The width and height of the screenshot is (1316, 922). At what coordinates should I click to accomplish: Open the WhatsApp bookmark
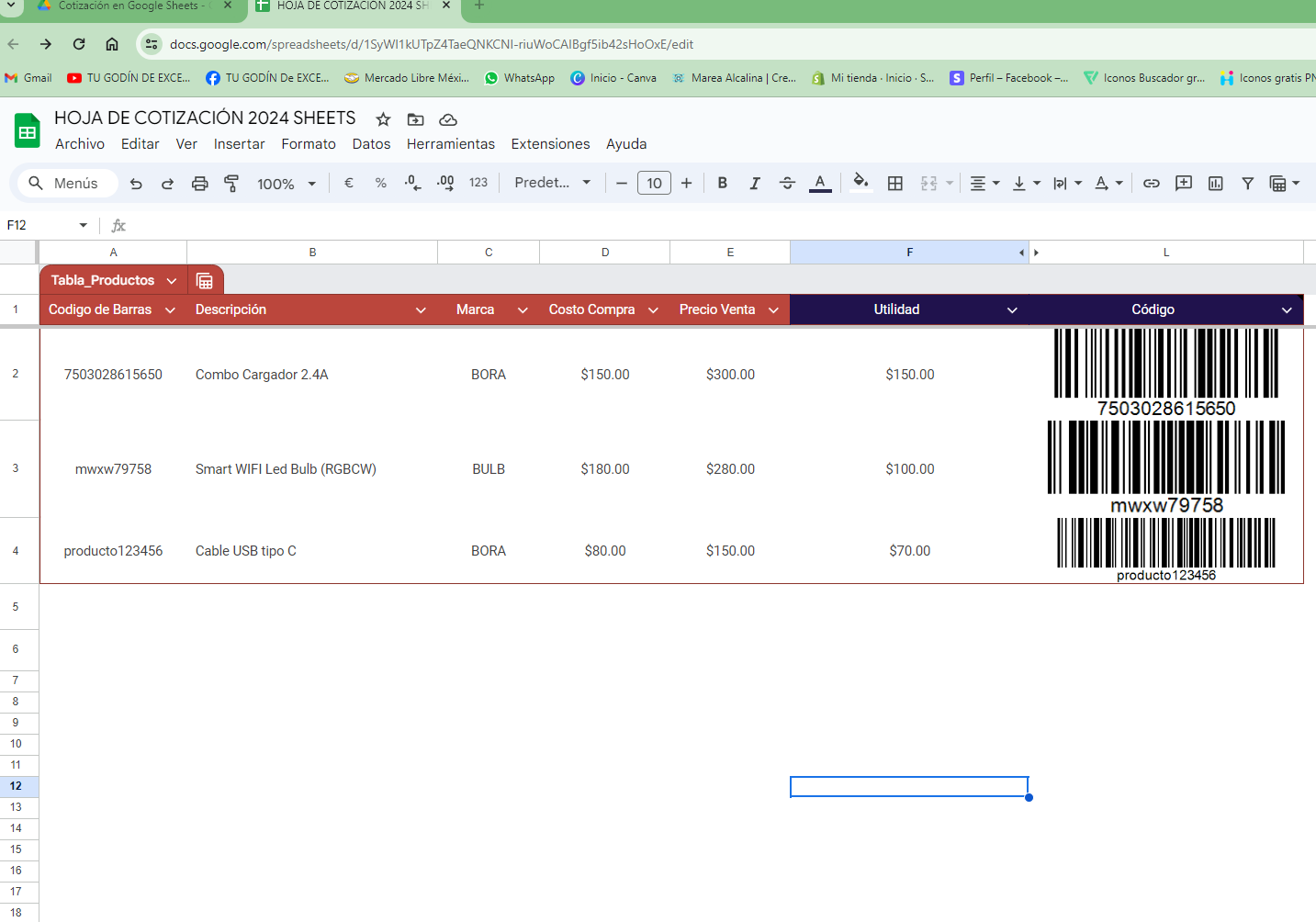click(520, 78)
